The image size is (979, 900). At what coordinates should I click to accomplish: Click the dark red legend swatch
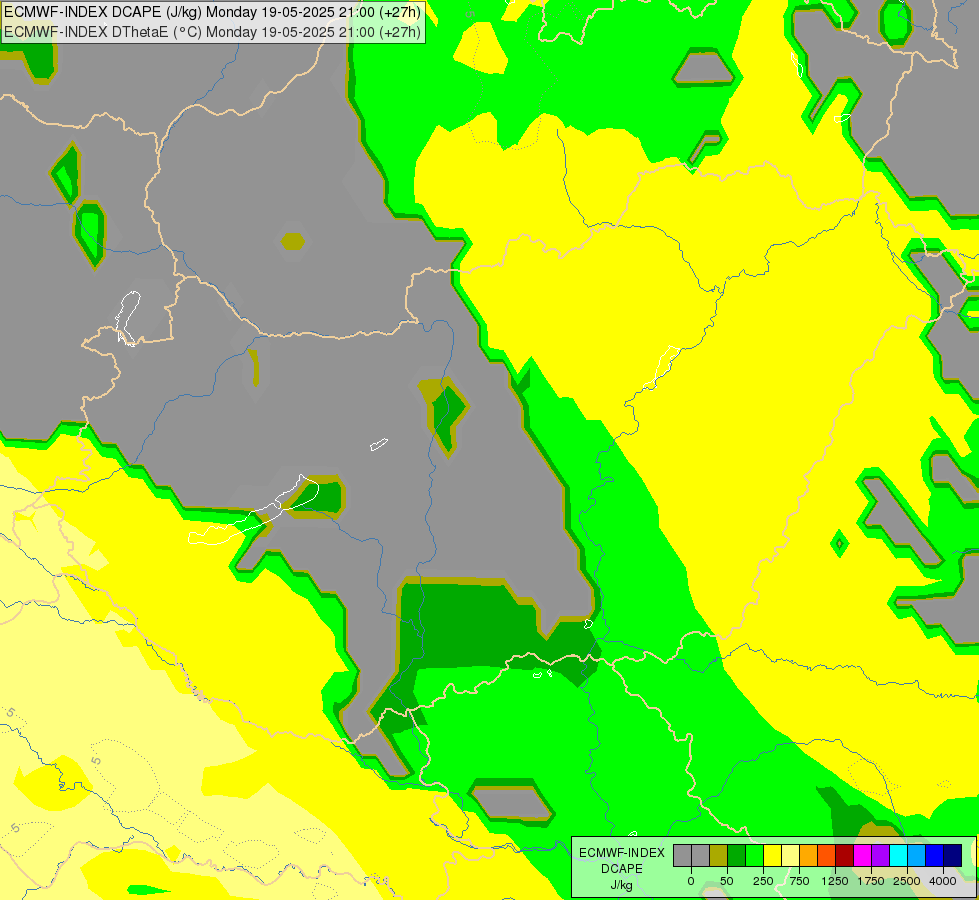845,856
